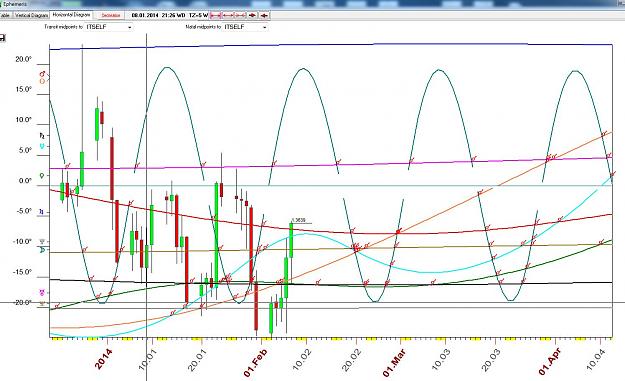Expand the Transit midpoints to dropdown arrow
Screen dimensions: 625x381
(130, 27)
